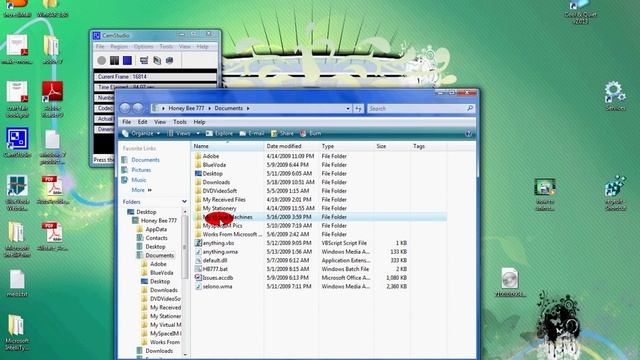Open CamStudio Tools menu
Viewport: 640px width, 360px height.
pyautogui.click(x=166, y=47)
